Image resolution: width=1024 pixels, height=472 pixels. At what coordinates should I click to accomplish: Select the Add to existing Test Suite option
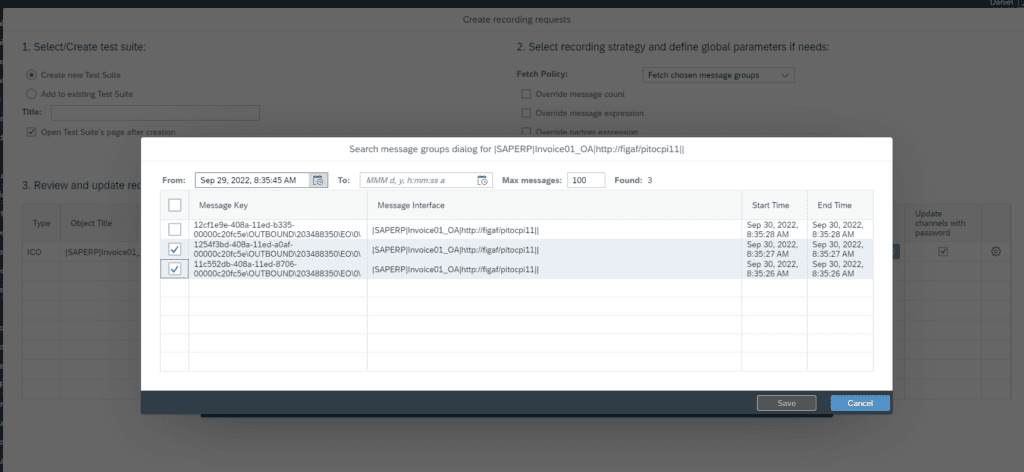tap(31, 94)
